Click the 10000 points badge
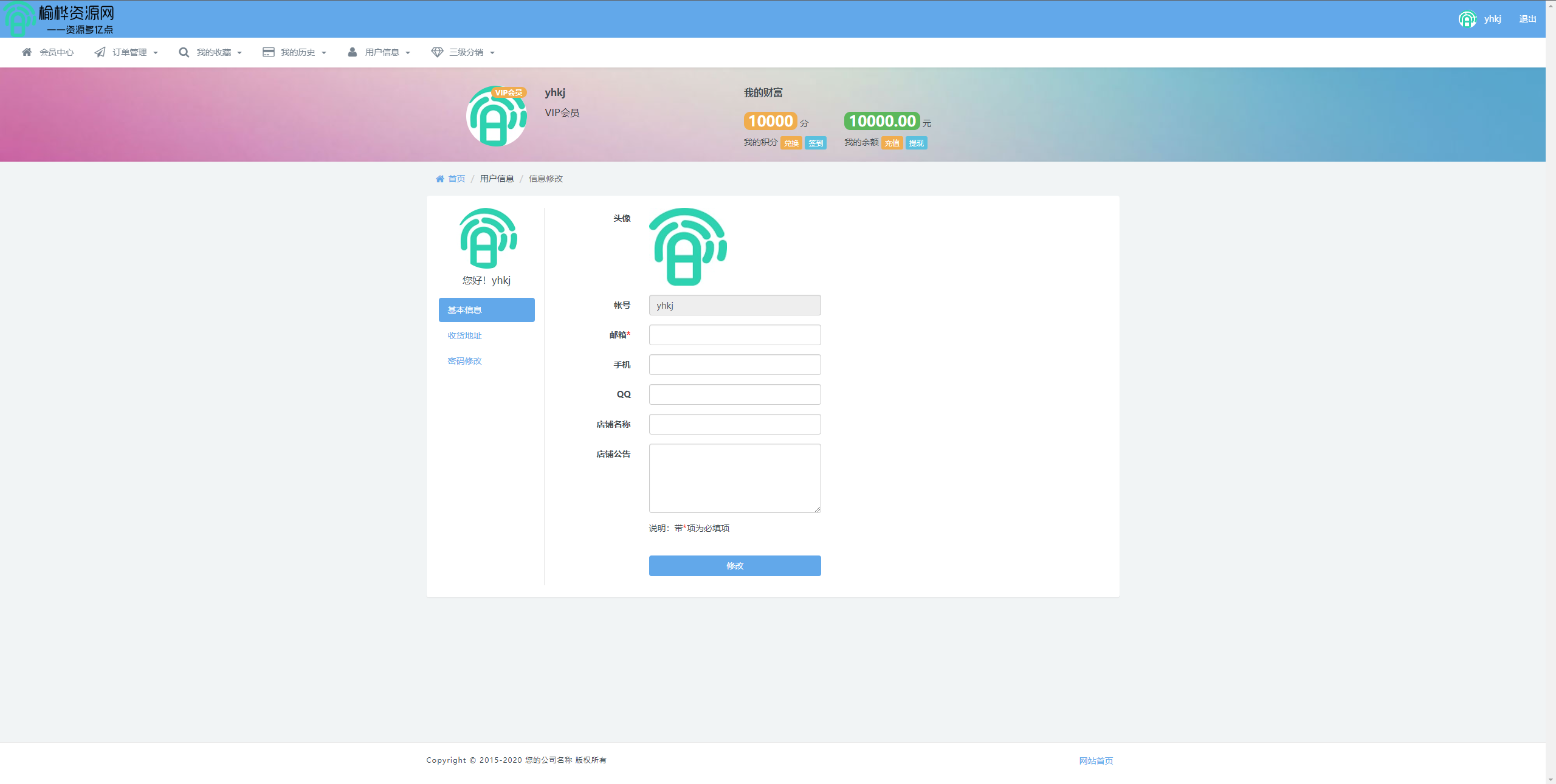Image resolution: width=1556 pixels, height=784 pixels. pos(771,121)
